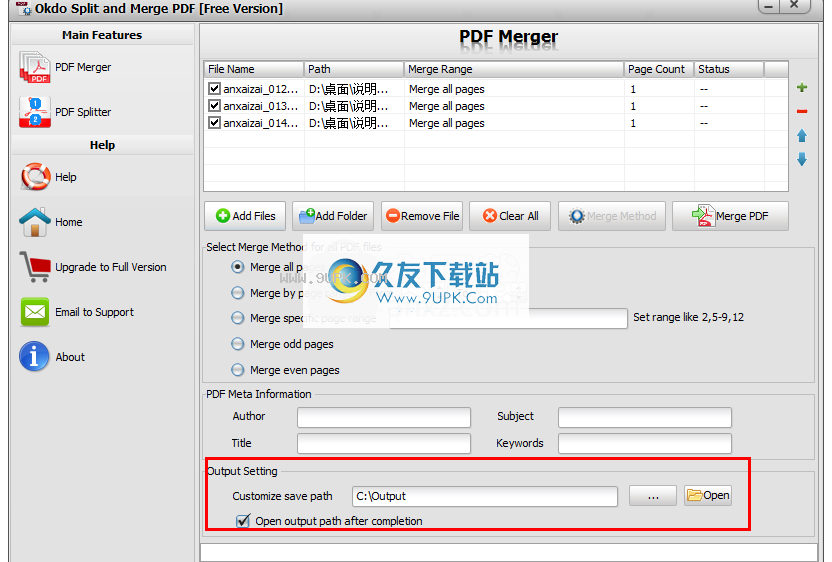This screenshot has height=562, width=832.
Task: Click the Home house icon
Action: pyautogui.click(x=34, y=222)
